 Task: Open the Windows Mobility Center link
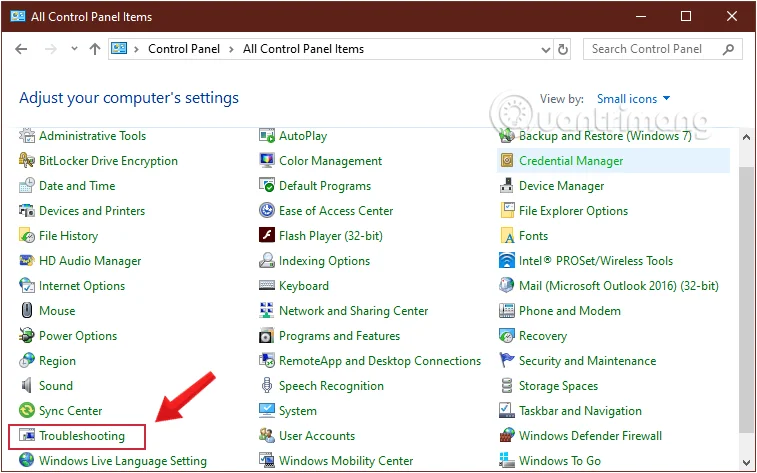tap(346, 460)
